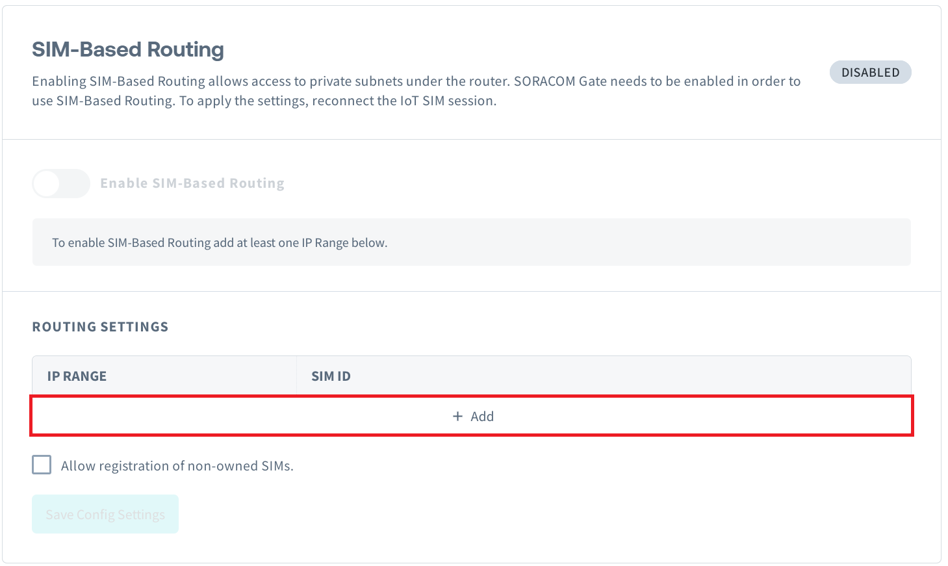
Task: Click the Add text in routing table
Action: tap(482, 416)
